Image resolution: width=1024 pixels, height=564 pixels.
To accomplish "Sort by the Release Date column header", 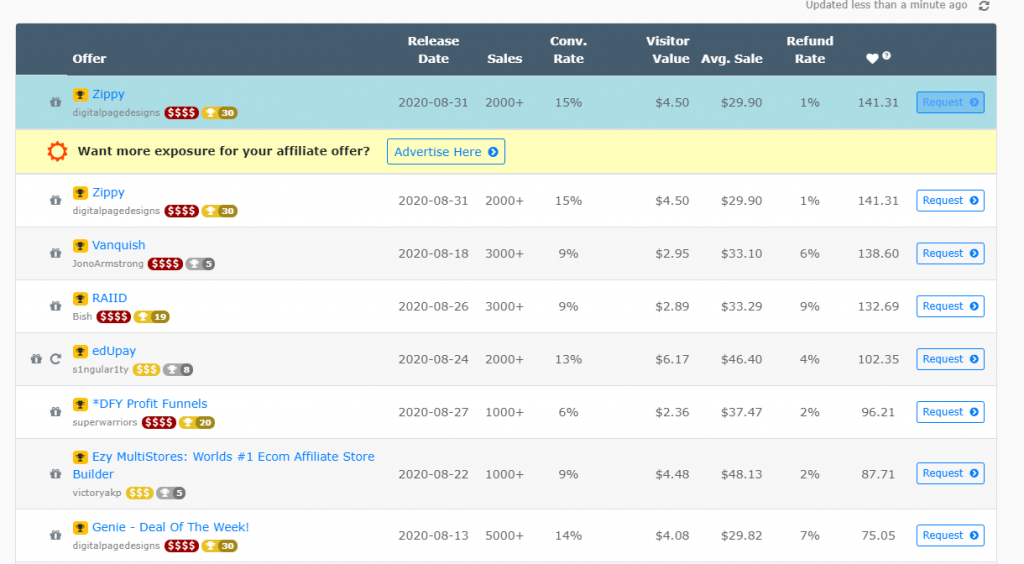I will [x=433, y=50].
